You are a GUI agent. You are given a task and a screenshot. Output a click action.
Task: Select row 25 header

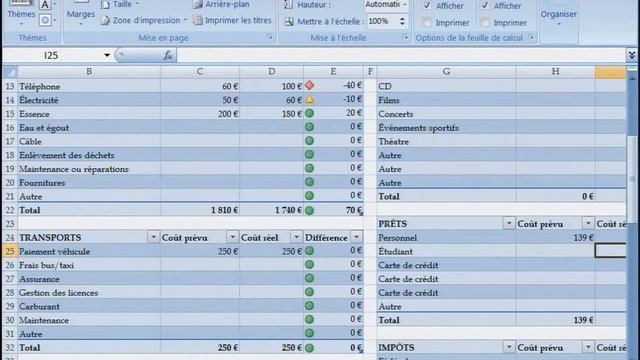click(x=10, y=251)
